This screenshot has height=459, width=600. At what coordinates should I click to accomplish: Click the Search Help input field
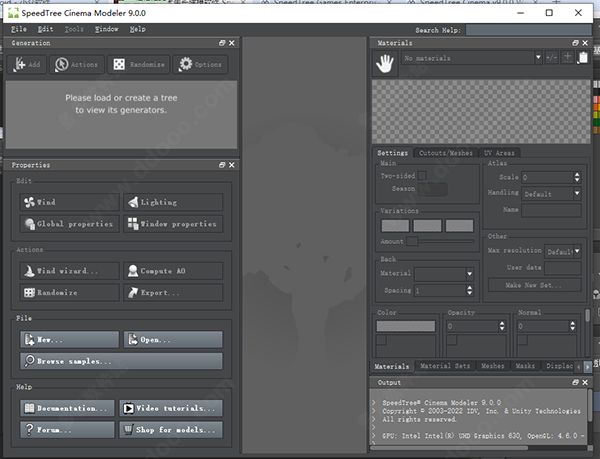[528, 30]
